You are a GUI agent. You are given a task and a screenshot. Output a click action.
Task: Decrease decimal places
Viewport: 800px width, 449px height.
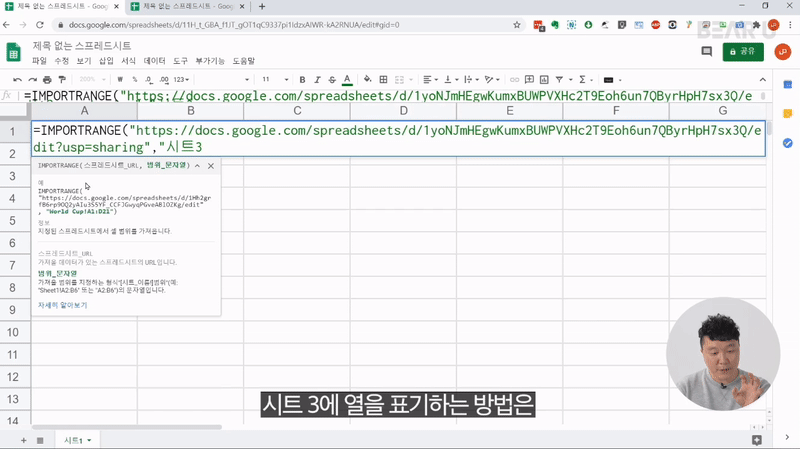pos(148,80)
